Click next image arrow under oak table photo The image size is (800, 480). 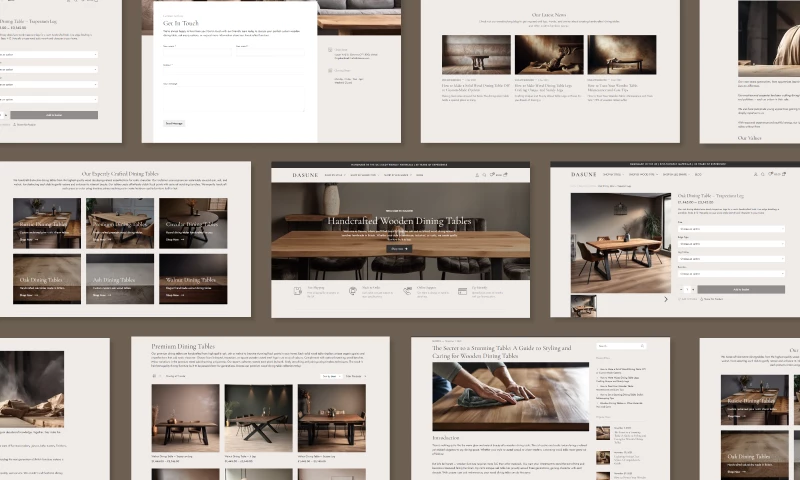point(665,299)
